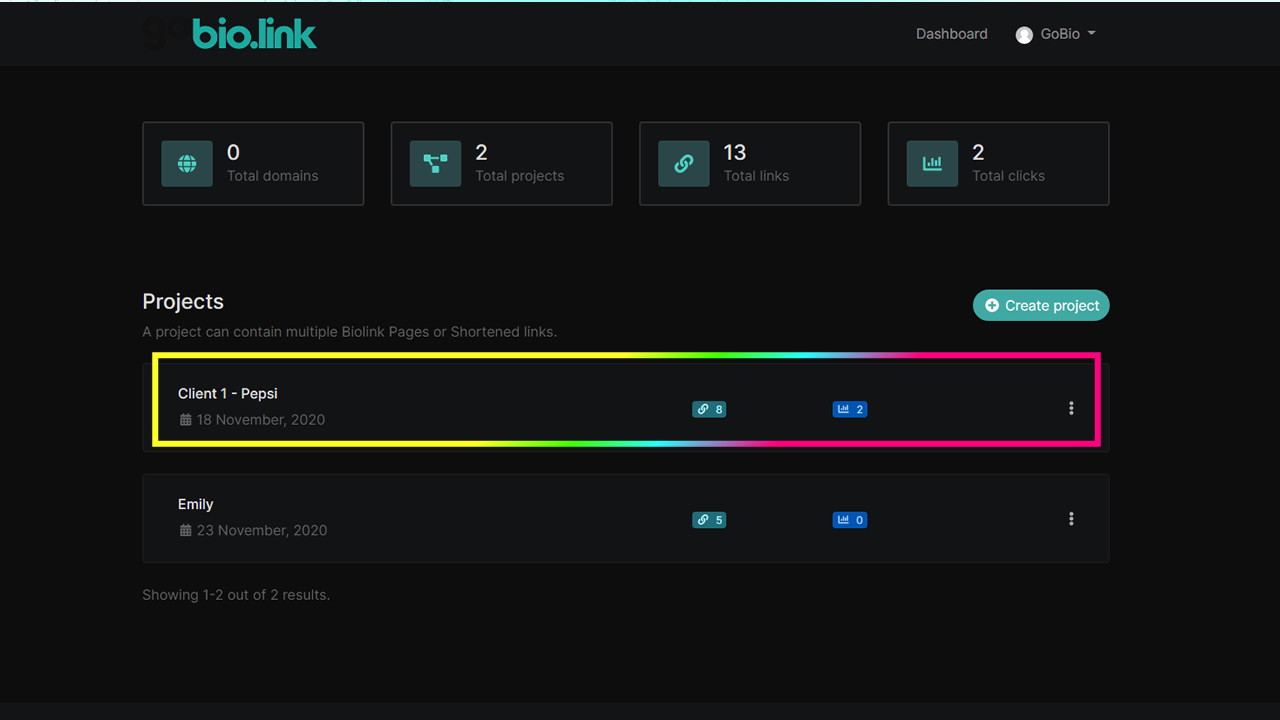Click the clicks badge showing 2 for Pepsi project

[x=849, y=409]
